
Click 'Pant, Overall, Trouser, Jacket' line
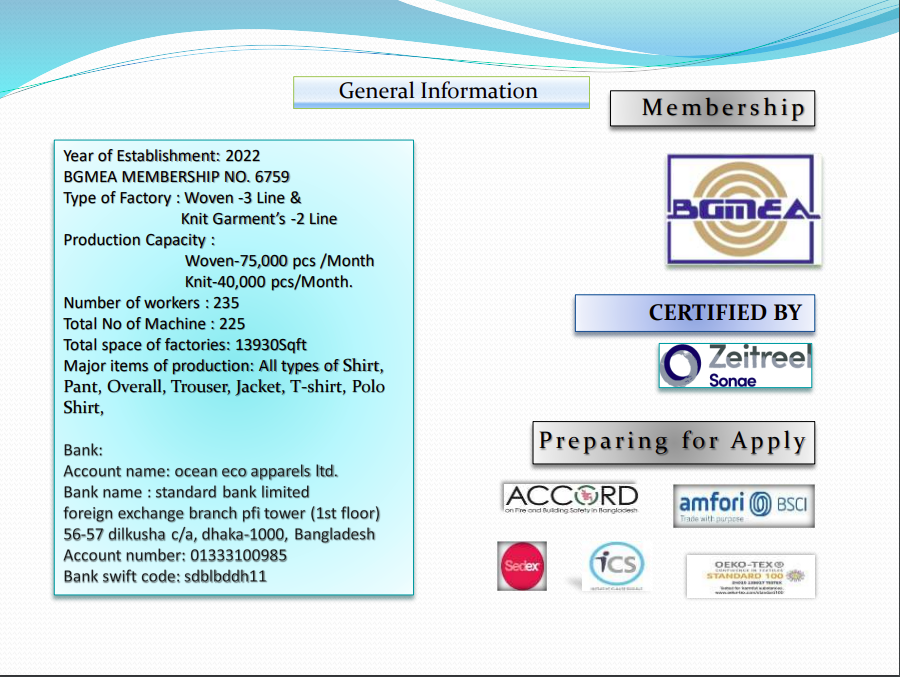tap(224, 387)
